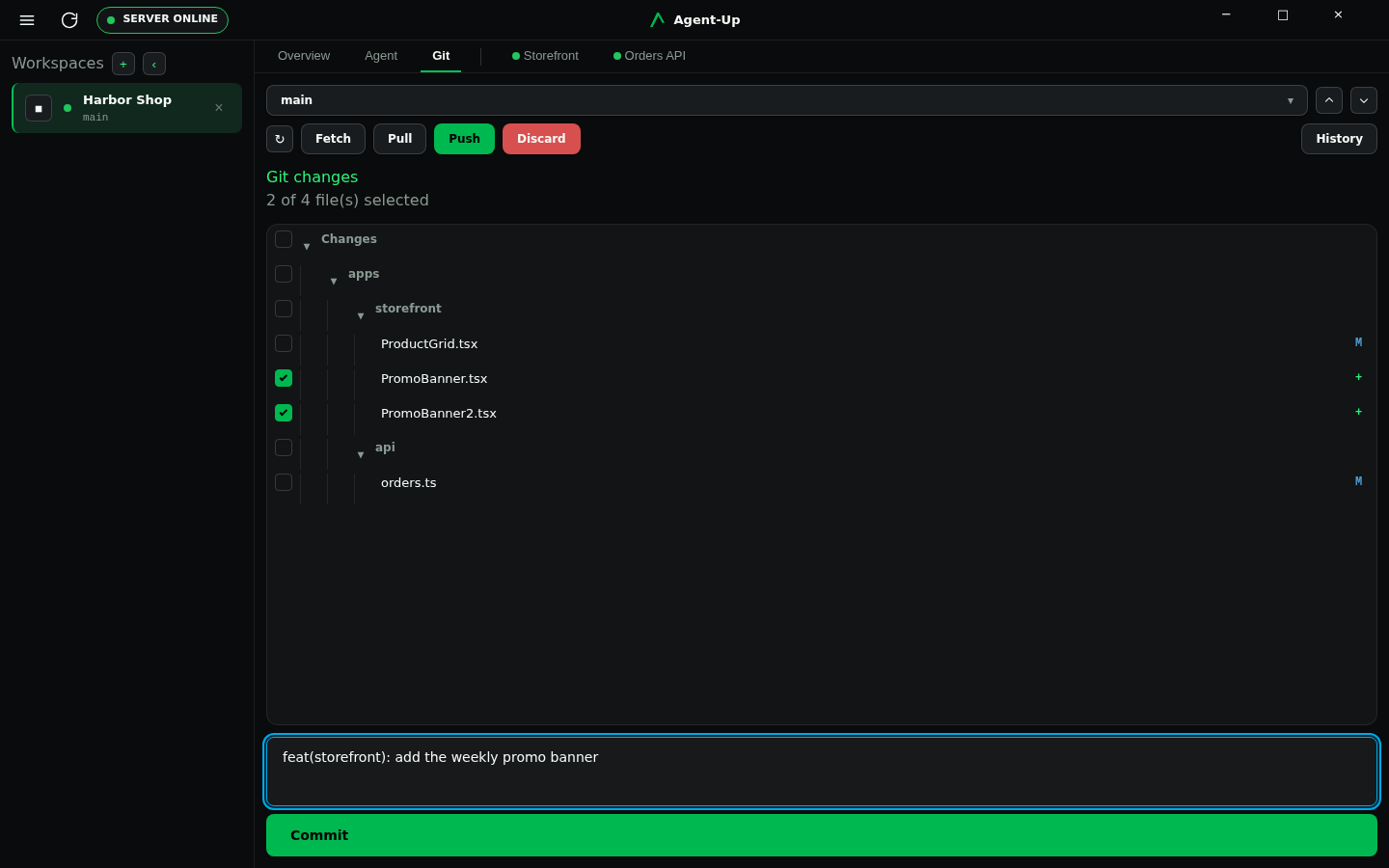This screenshot has height=868, width=1389.
Task: Click the reload icon beside the server status
Action: (69, 20)
